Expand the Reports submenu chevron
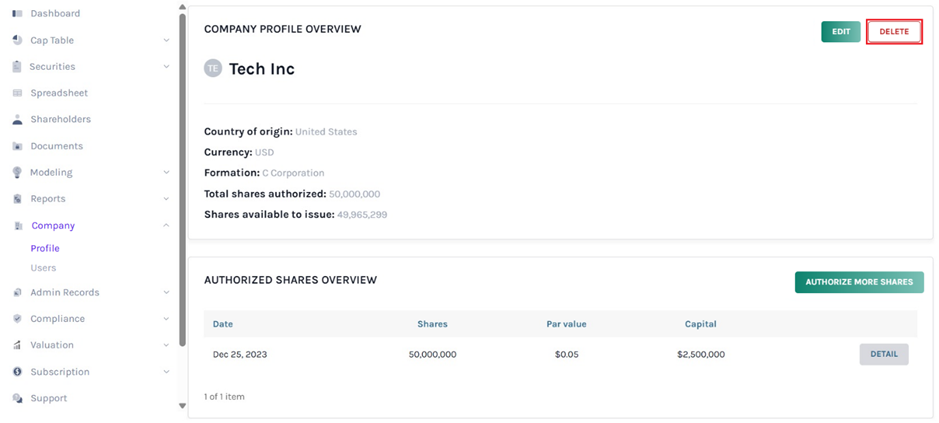939x423 pixels. pos(166,199)
